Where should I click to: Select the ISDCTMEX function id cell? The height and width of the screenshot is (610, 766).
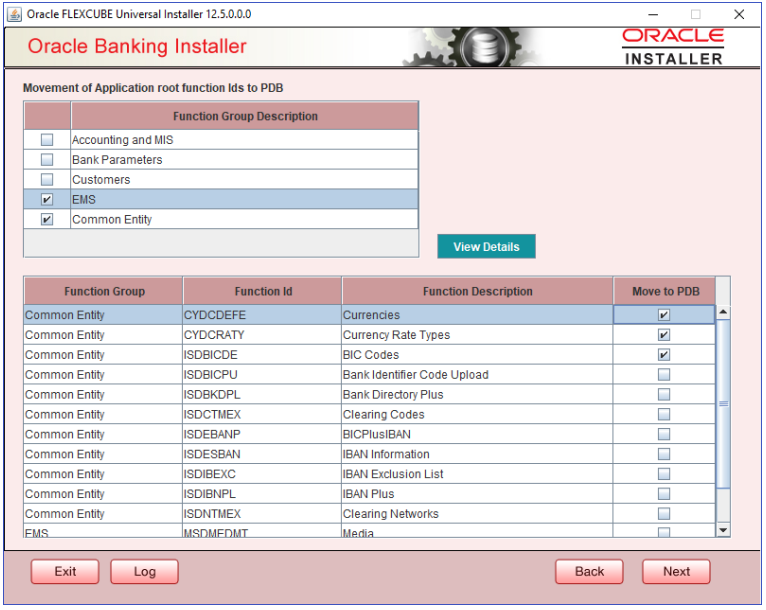point(262,414)
